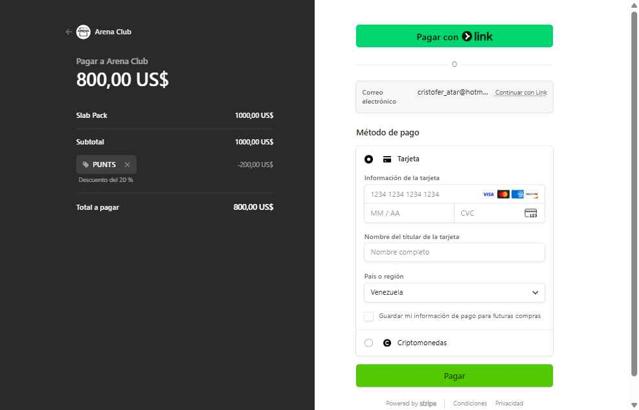The image size is (639, 410).
Task: Click the Visa card logo
Action: click(x=488, y=194)
